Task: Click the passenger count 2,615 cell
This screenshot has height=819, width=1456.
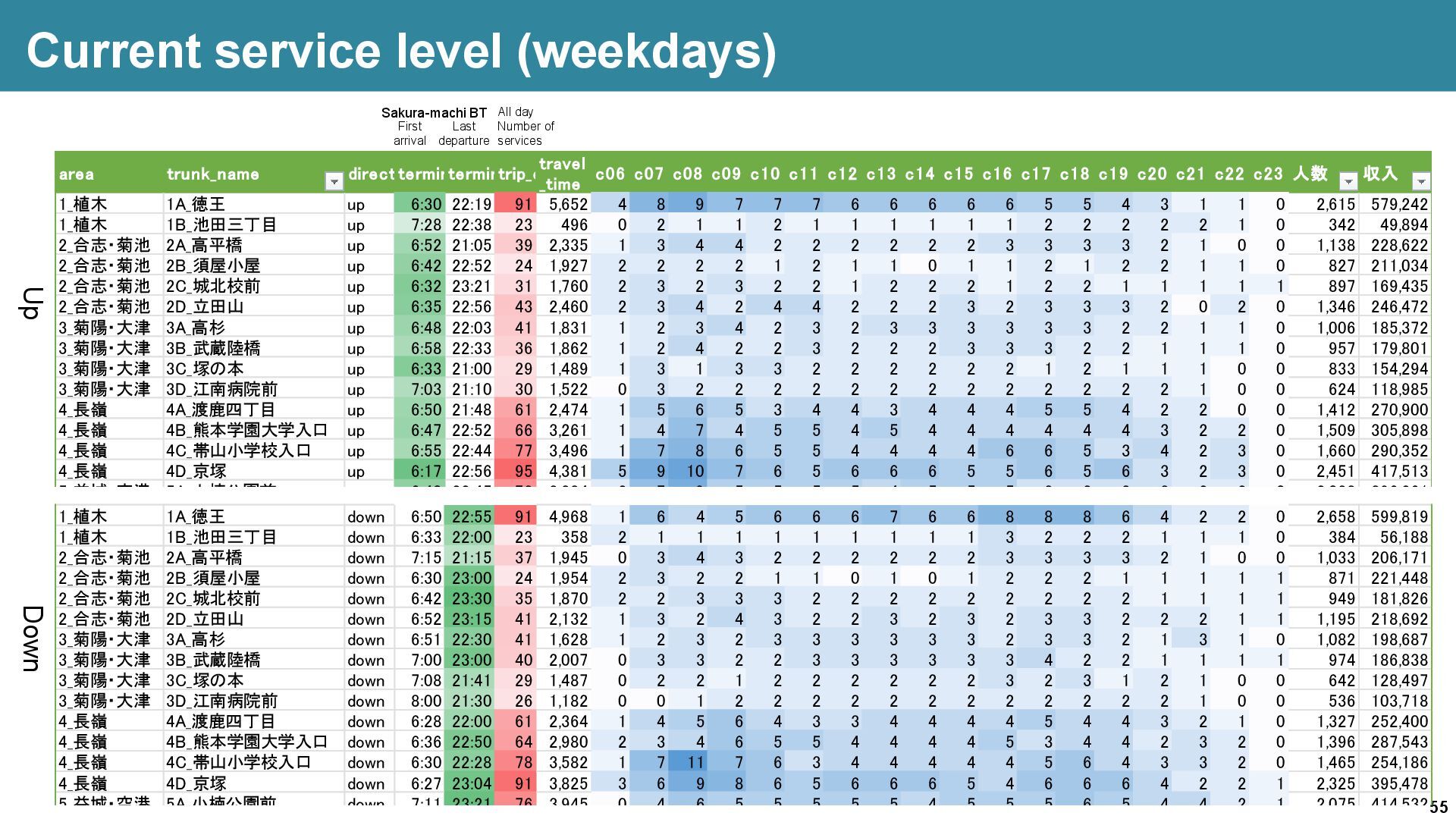Action: 1335,204
